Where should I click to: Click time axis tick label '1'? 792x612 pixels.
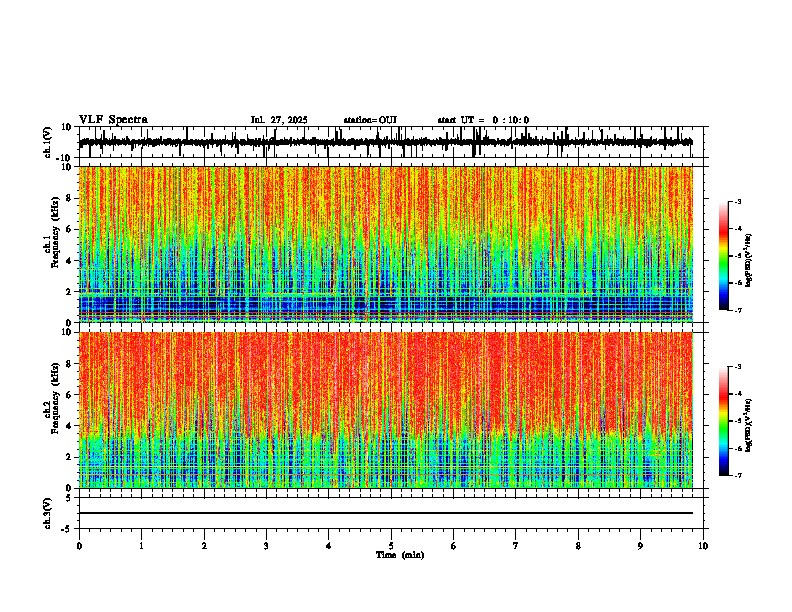pos(141,546)
